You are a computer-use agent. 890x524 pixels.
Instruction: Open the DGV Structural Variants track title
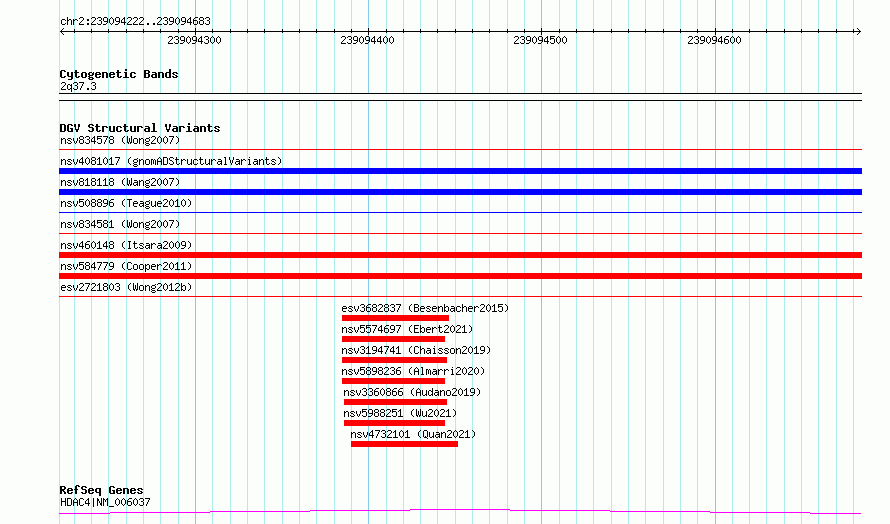pyautogui.click(x=140, y=128)
